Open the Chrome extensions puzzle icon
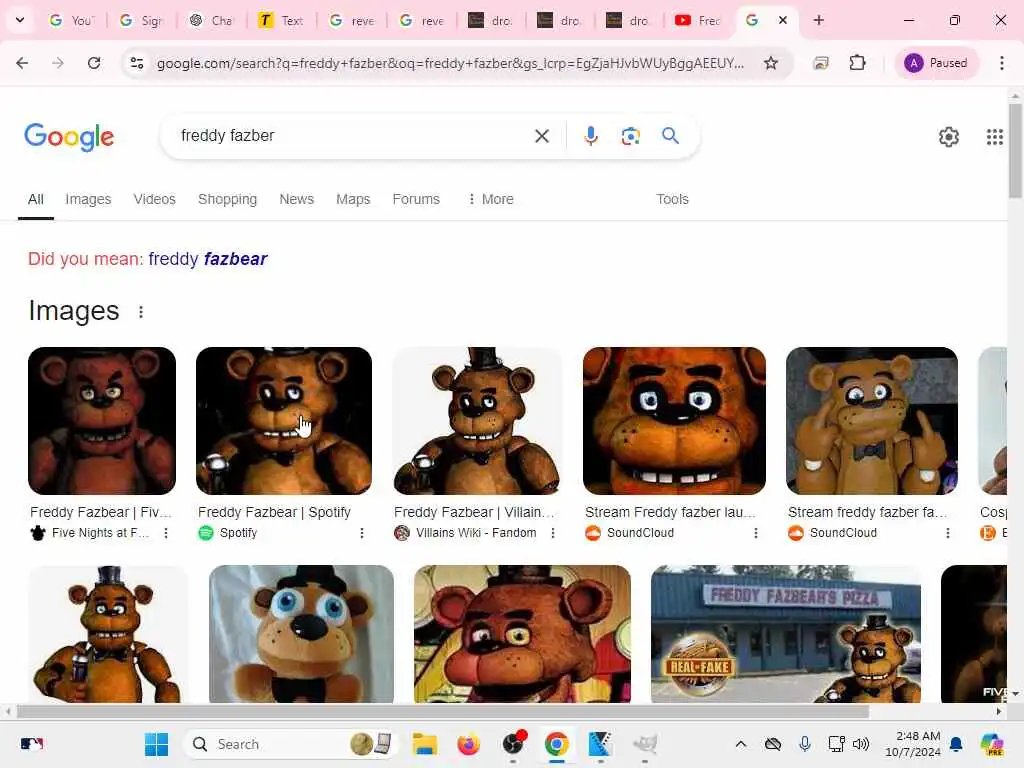1024x768 pixels. tap(857, 63)
